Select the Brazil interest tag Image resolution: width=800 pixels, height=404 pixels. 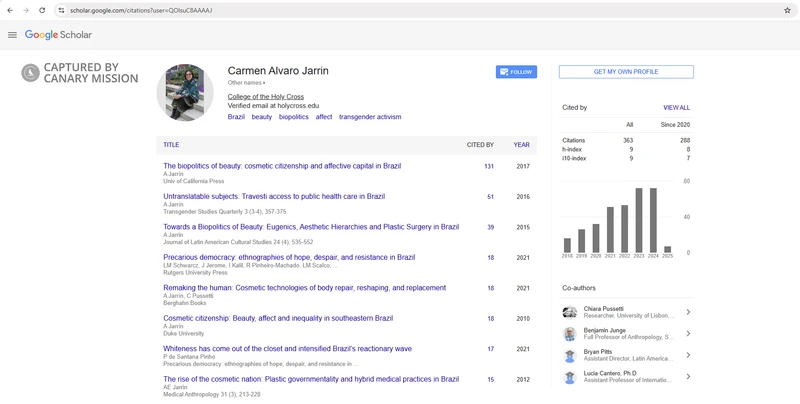236,117
